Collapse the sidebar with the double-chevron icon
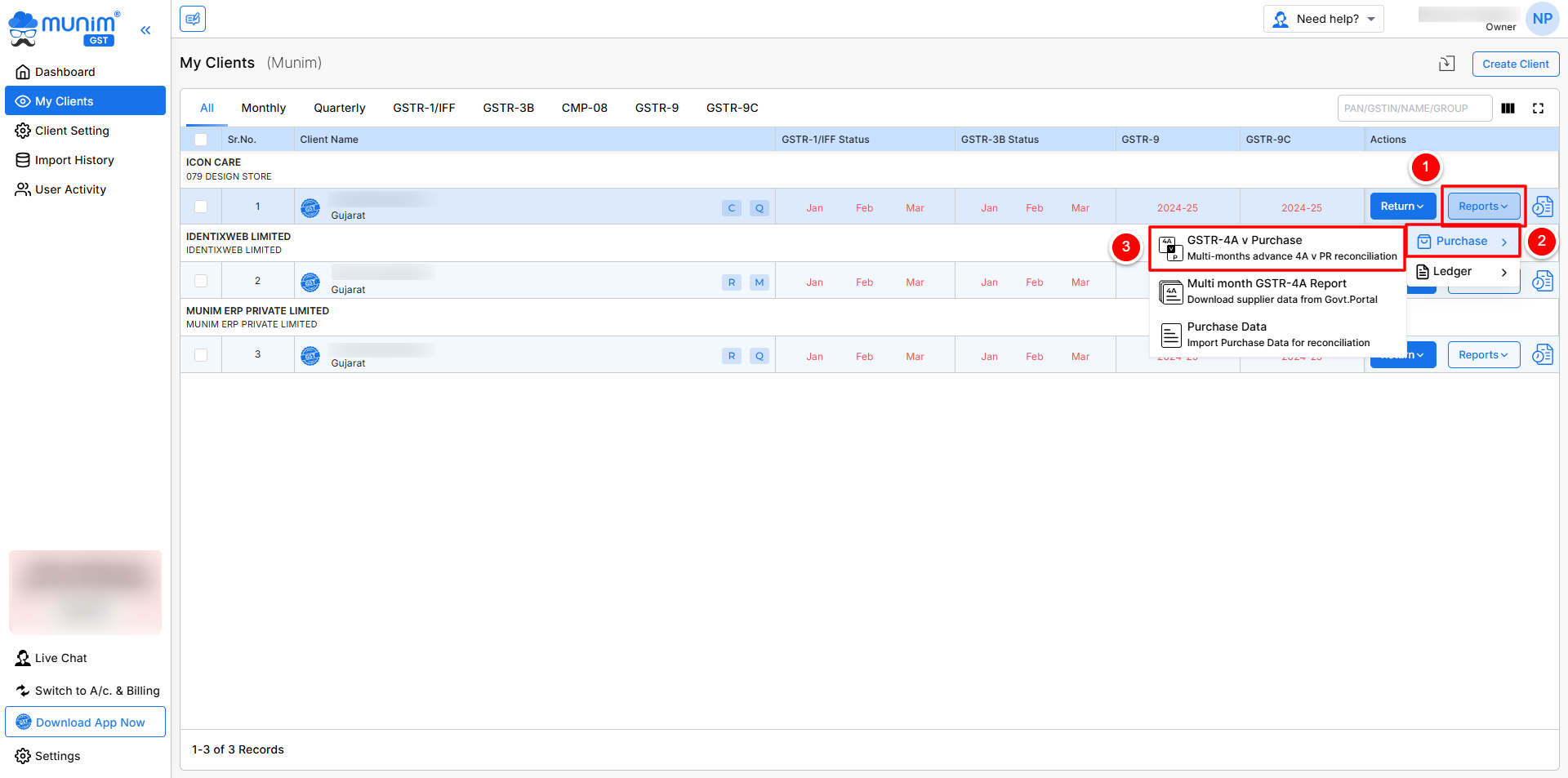This screenshot has width=1568, height=778. coord(145,30)
